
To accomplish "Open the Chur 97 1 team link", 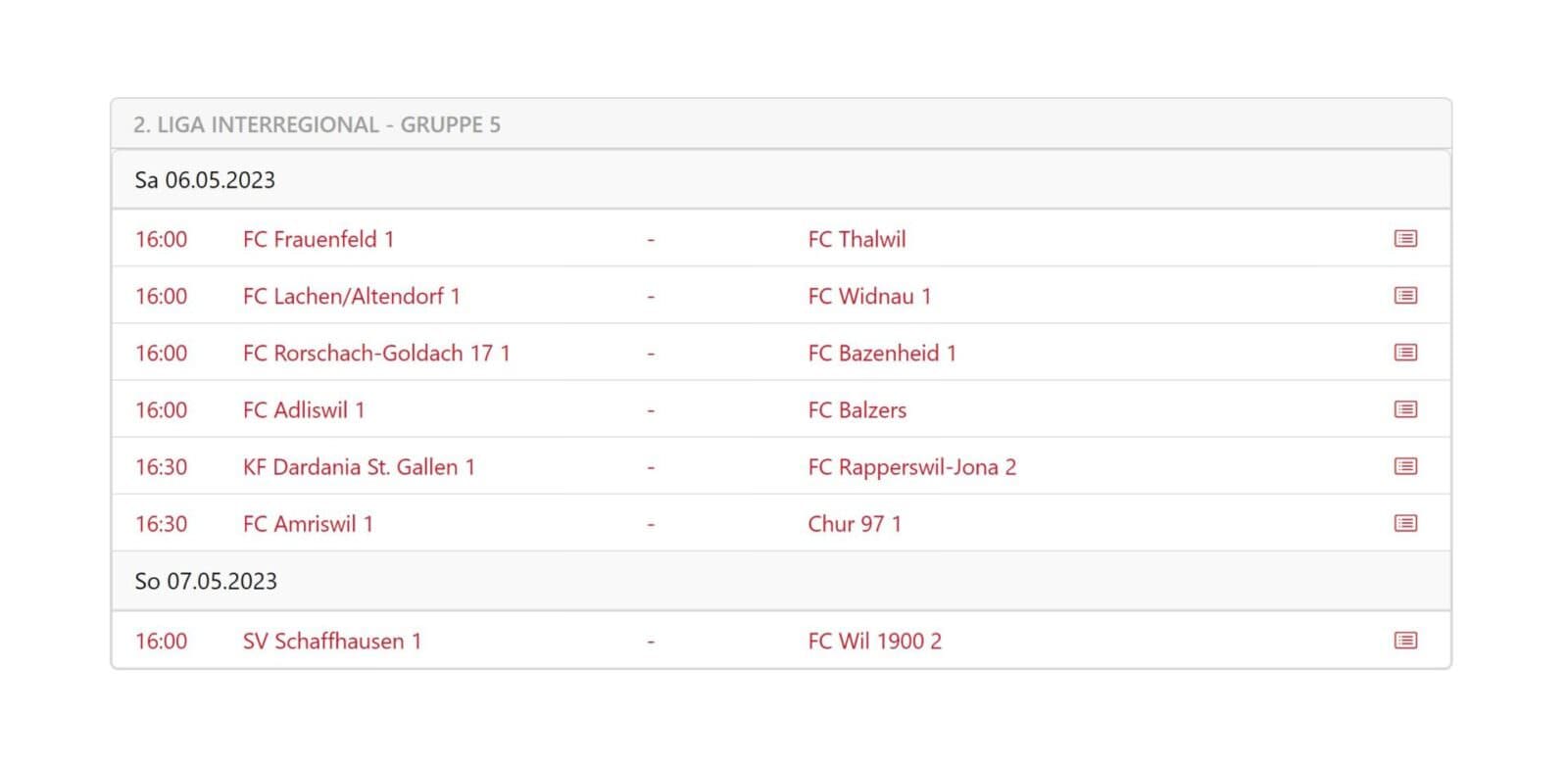I will click(855, 523).
